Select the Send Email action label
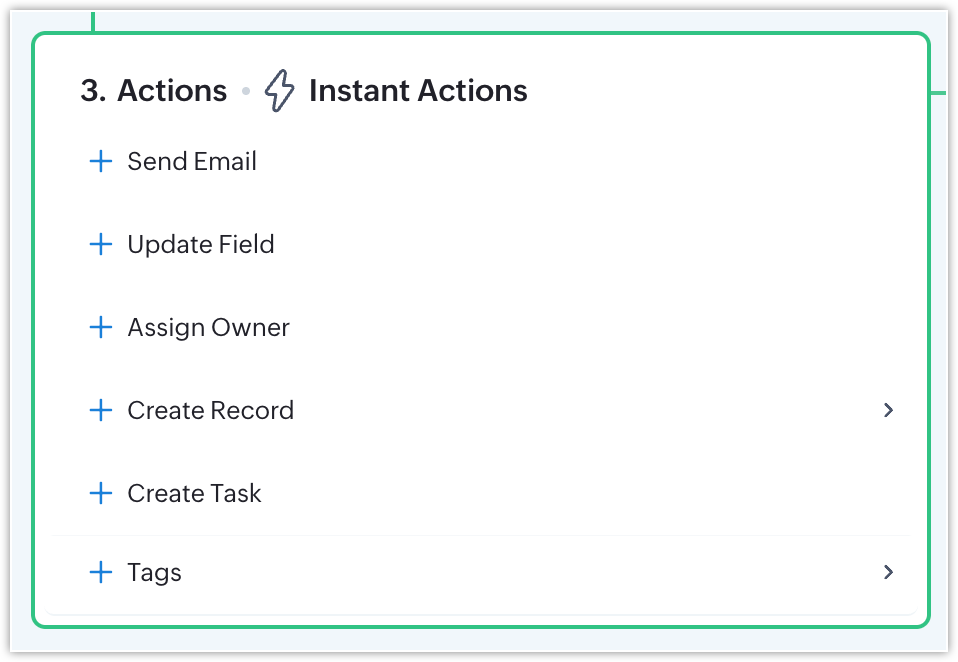Viewport: 958px width, 662px height. 192,162
